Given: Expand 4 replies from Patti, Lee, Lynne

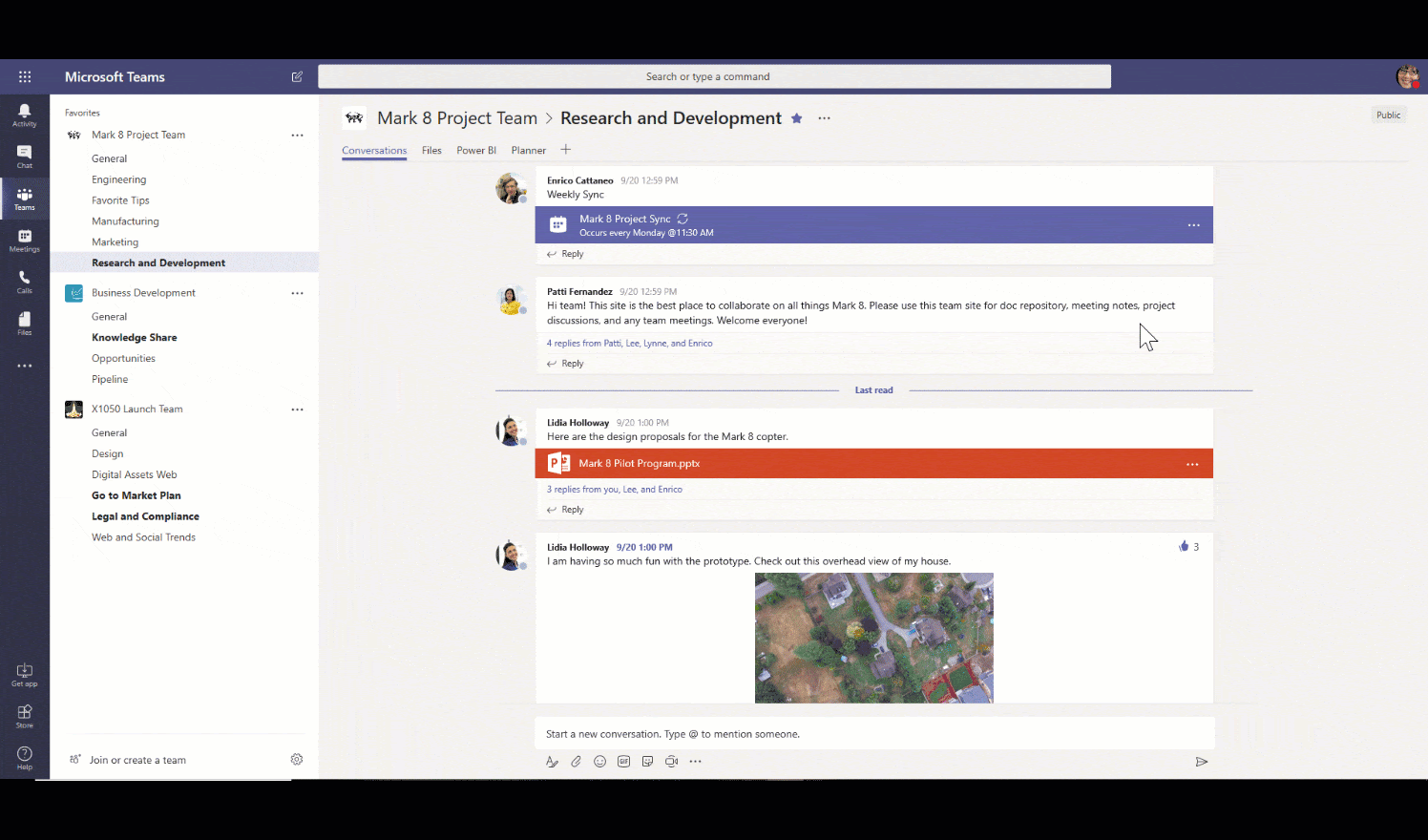Looking at the screenshot, I should 629,344.
